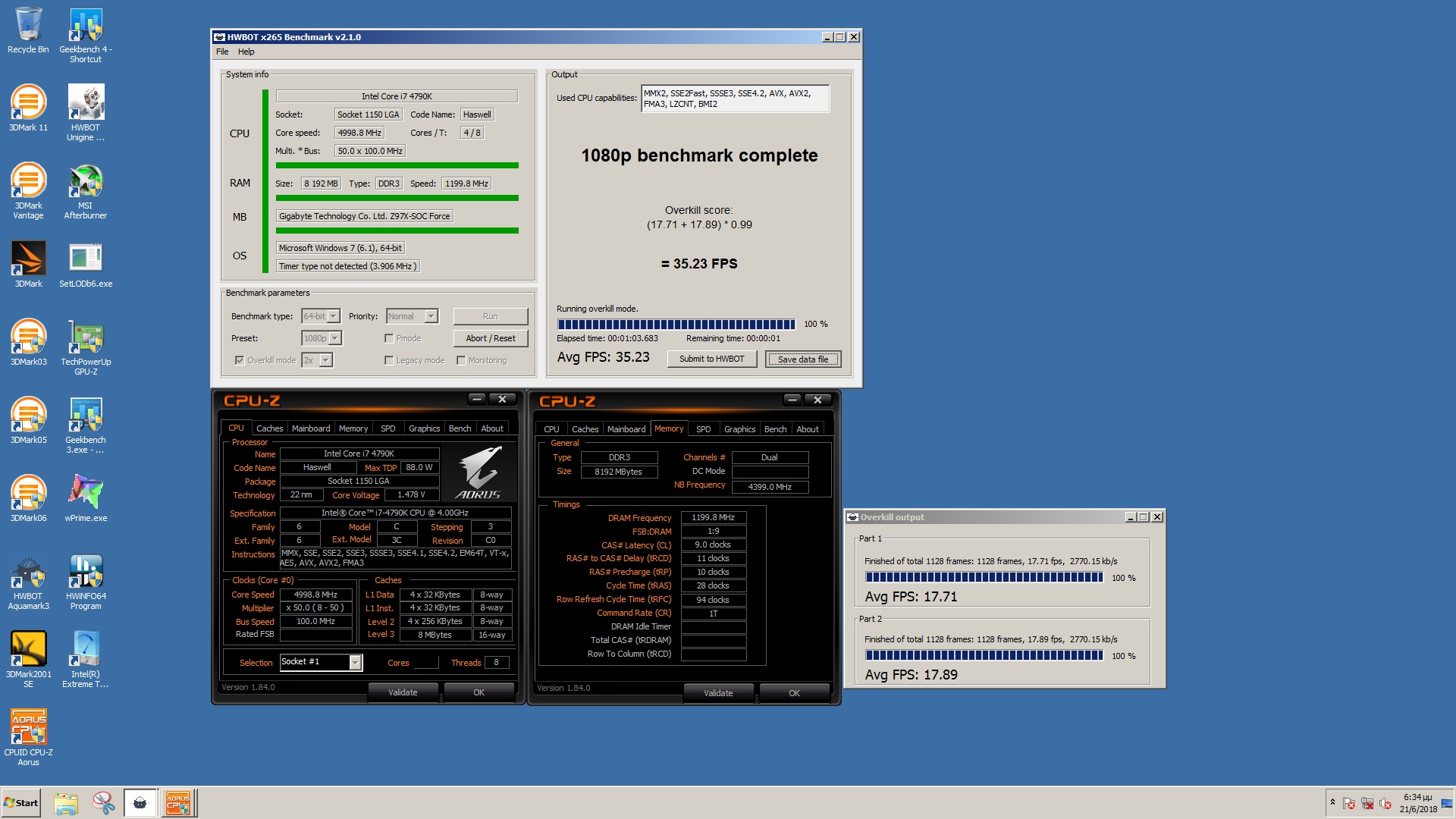
Task: Open HWiNFO64 Program desktop icon
Action: click(x=86, y=581)
